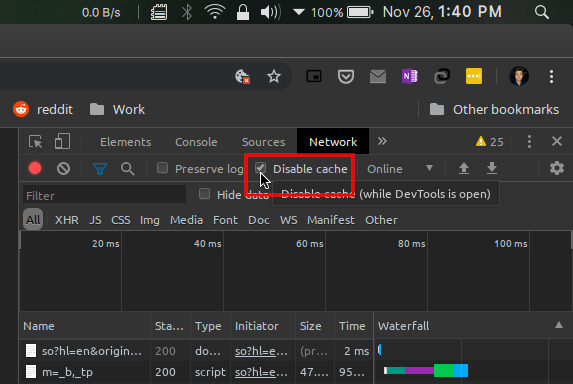Screen dimensions: 573x384
Task: Switch to the Console tab
Action: (196, 142)
